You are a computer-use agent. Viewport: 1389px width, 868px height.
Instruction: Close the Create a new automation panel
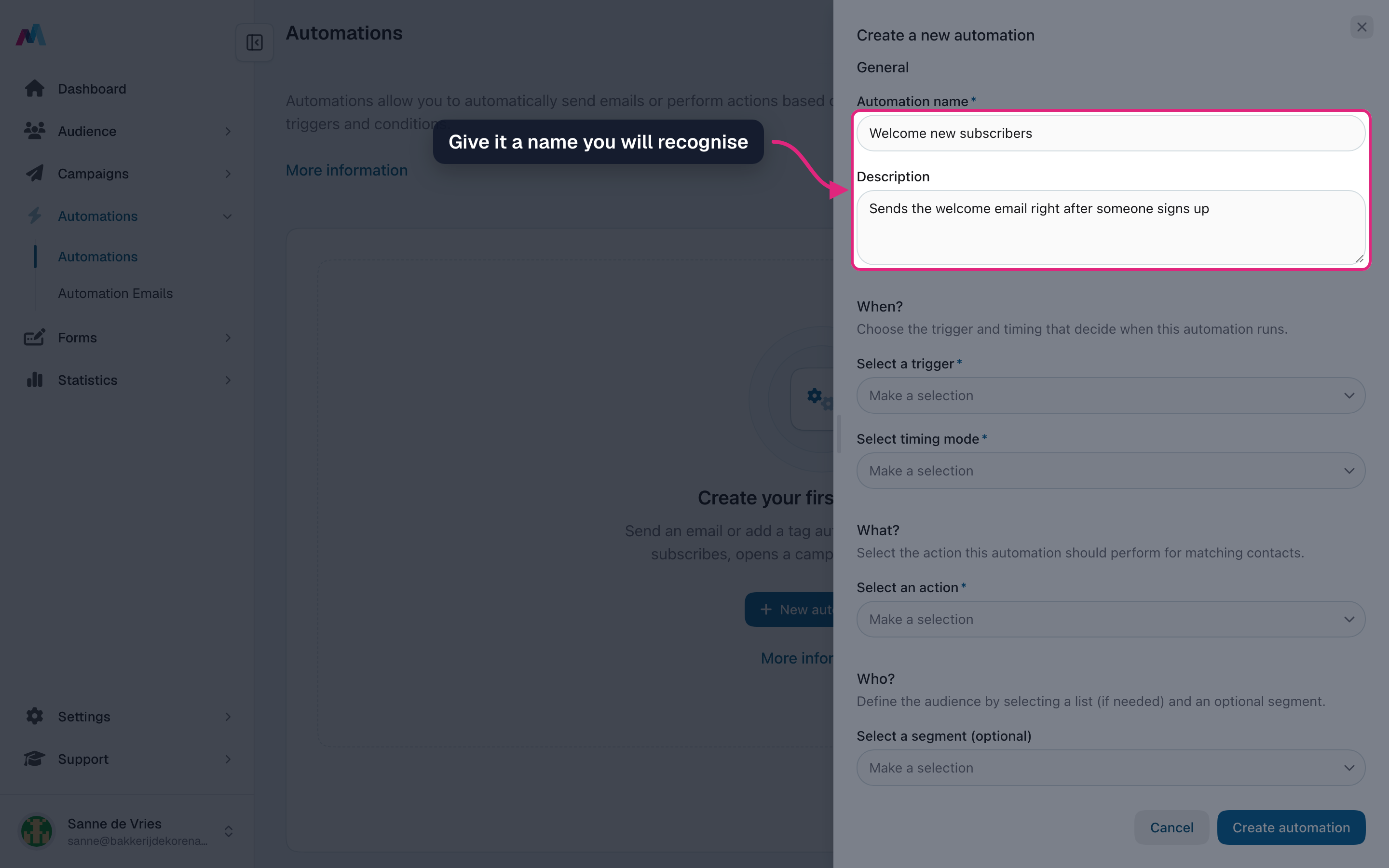click(1362, 27)
